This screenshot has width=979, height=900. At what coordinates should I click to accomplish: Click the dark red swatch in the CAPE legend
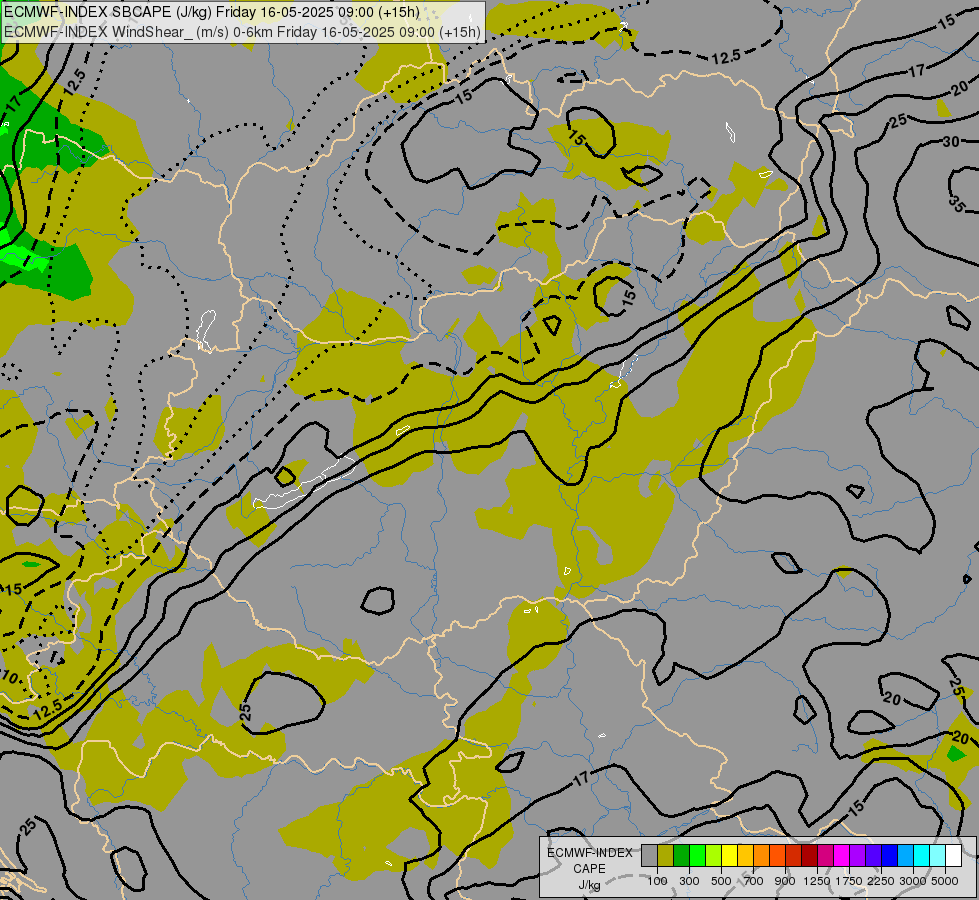810,856
